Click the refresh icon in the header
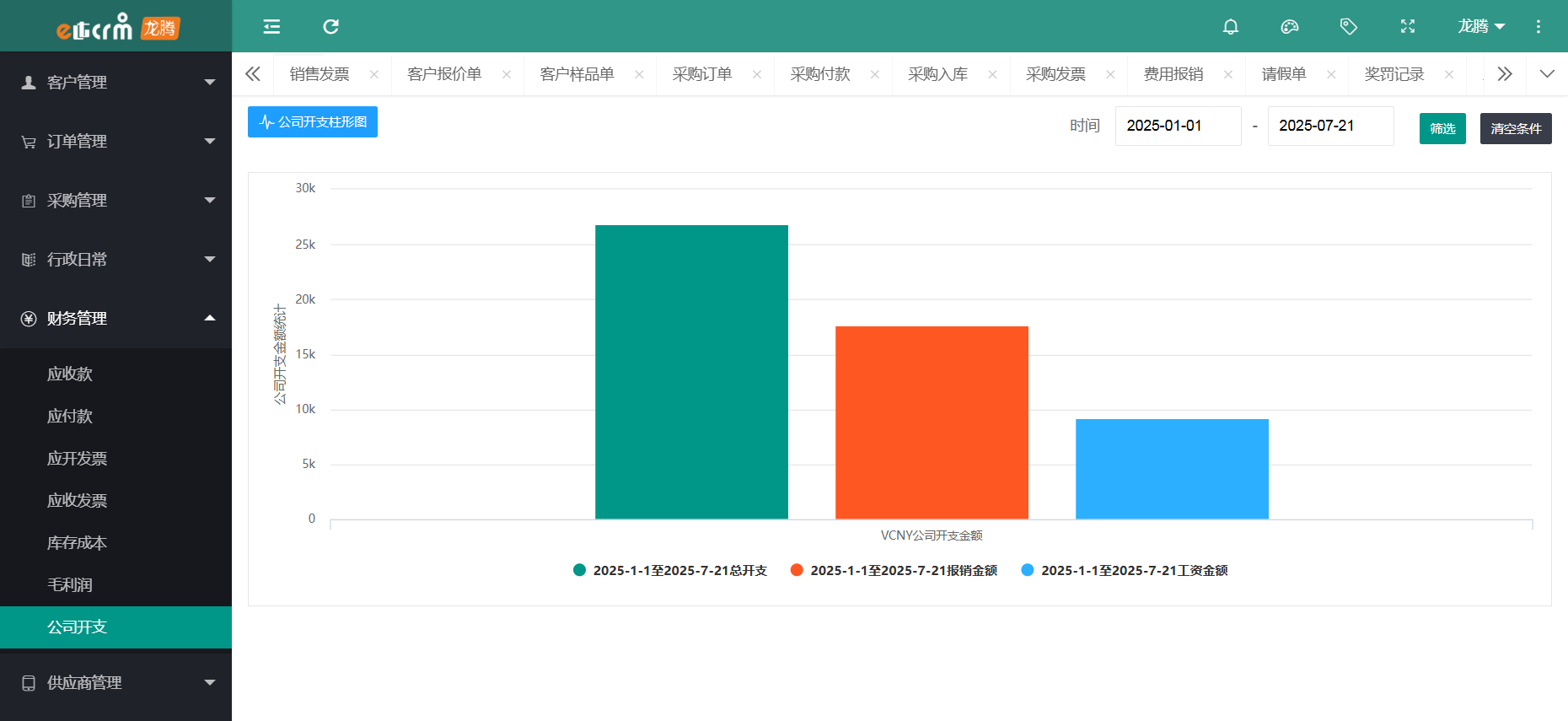This screenshot has height=721, width=1568. coord(330,27)
